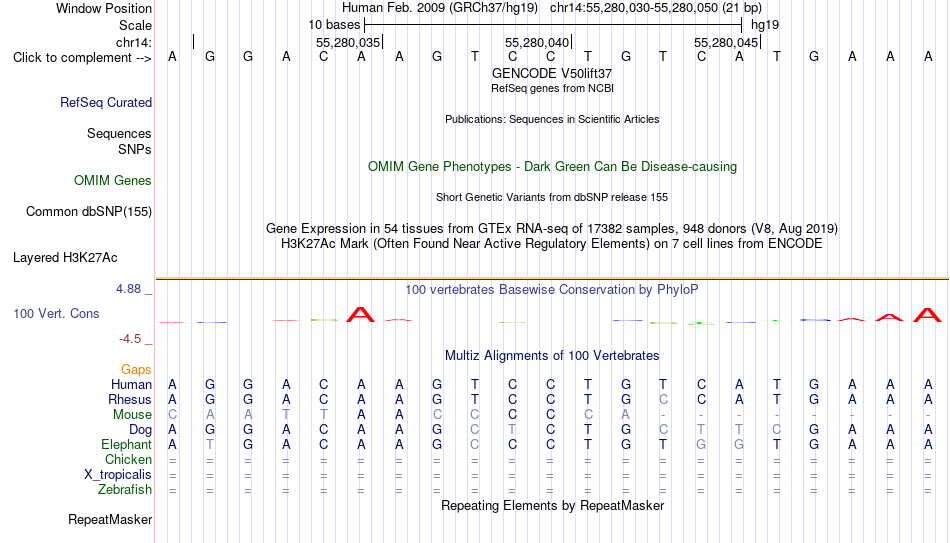Click the Layered H3K27Ac track label
This screenshot has height=543, width=950.
pyautogui.click(x=65, y=258)
